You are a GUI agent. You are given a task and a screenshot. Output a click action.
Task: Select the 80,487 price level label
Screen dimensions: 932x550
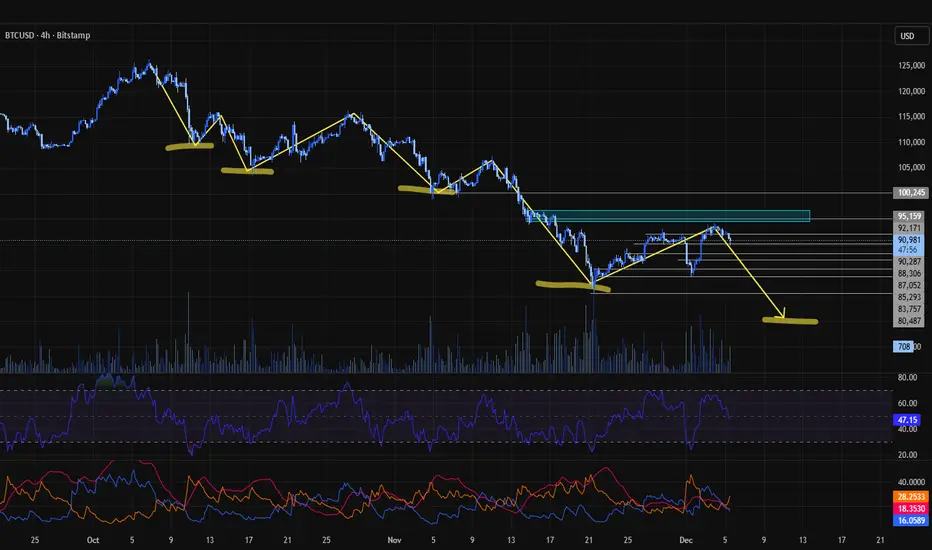click(909, 321)
